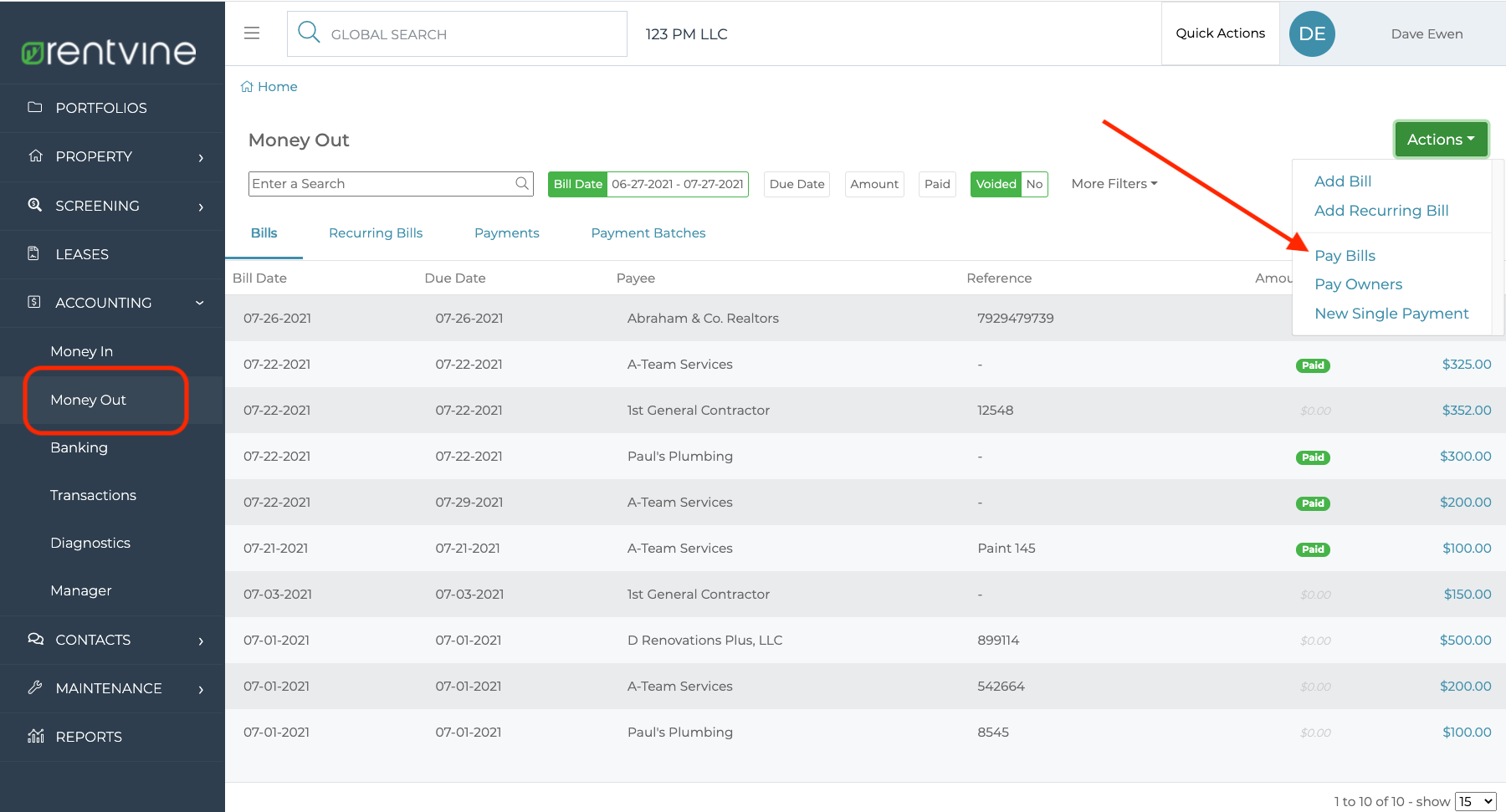Click the Paul's Plumbing 8545 row payee

click(x=679, y=732)
